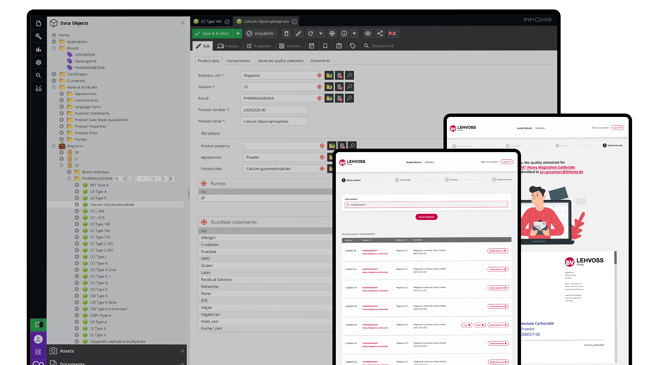
Task: Open the Children Grid tab
Action: [379, 46]
